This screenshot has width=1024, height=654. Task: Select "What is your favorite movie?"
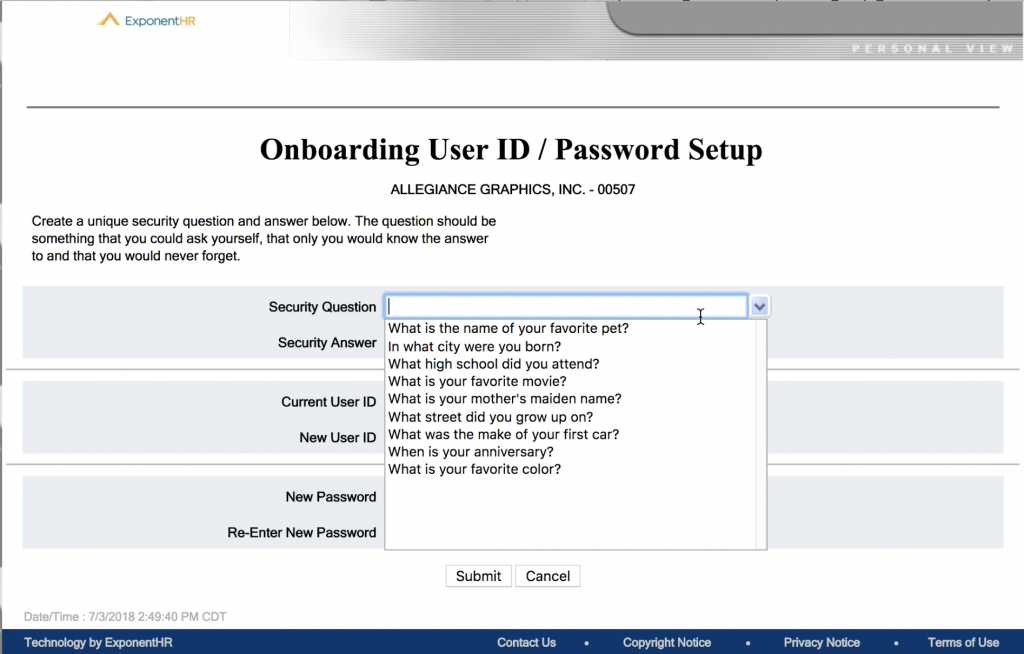click(x=470, y=381)
